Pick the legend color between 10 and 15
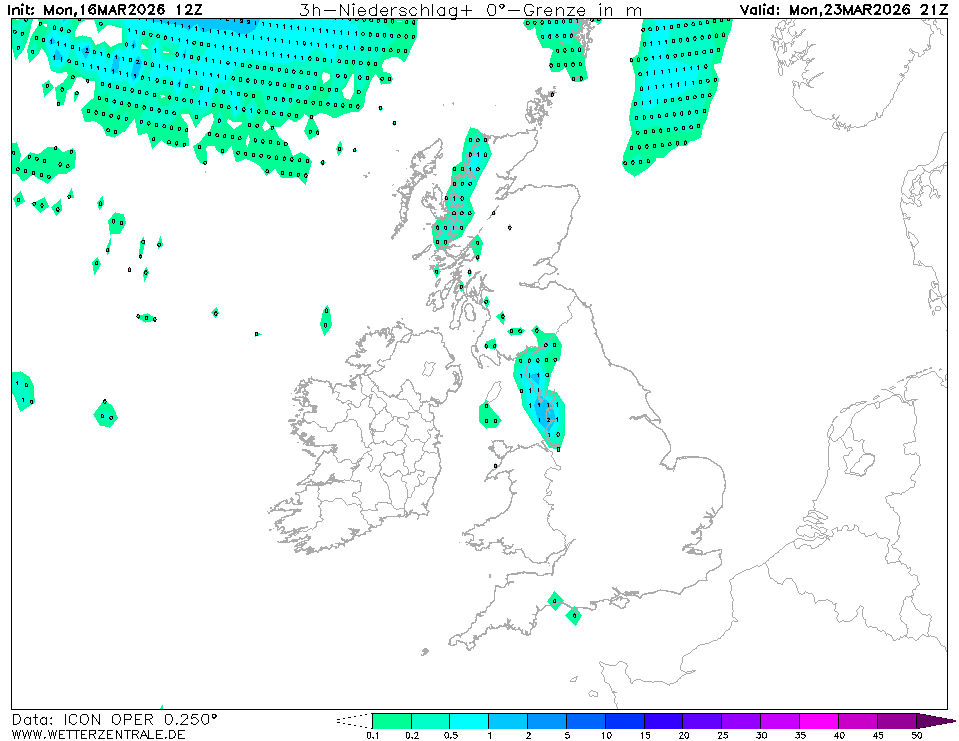959x741 pixels. point(625,720)
